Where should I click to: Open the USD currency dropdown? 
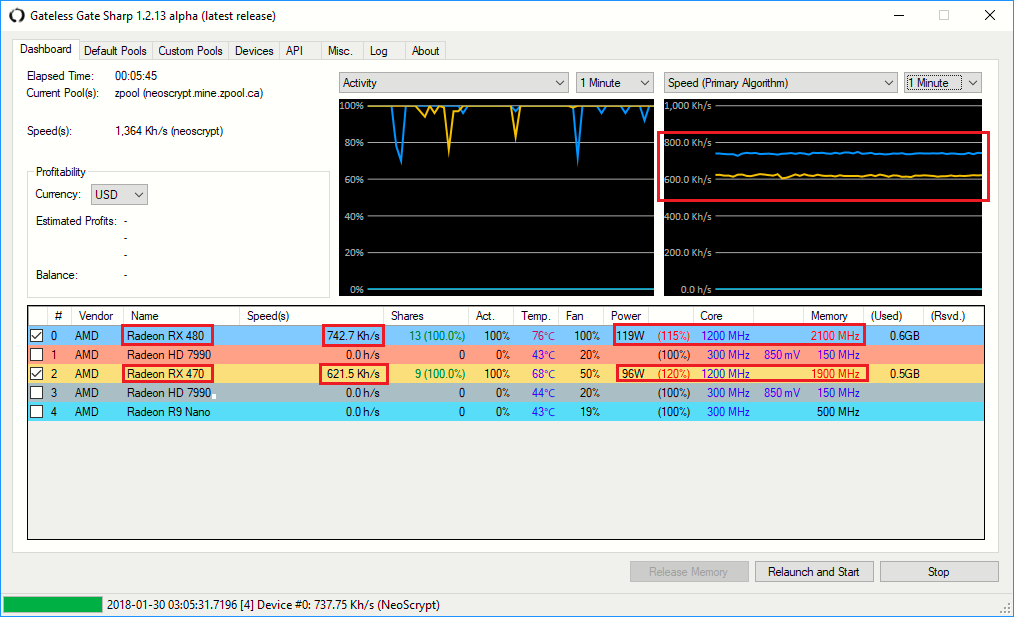119,195
